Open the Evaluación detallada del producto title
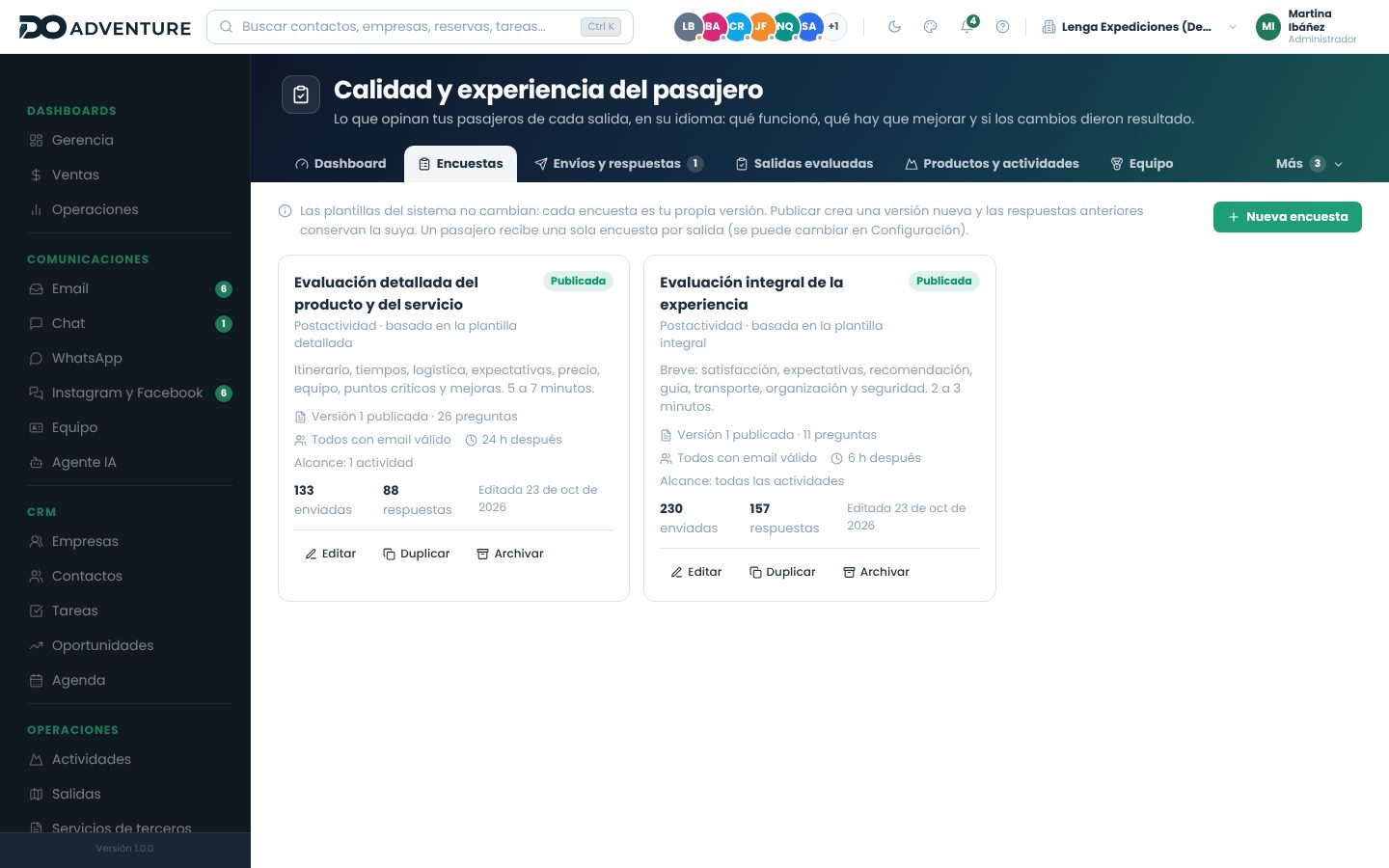 pyautogui.click(x=386, y=293)
